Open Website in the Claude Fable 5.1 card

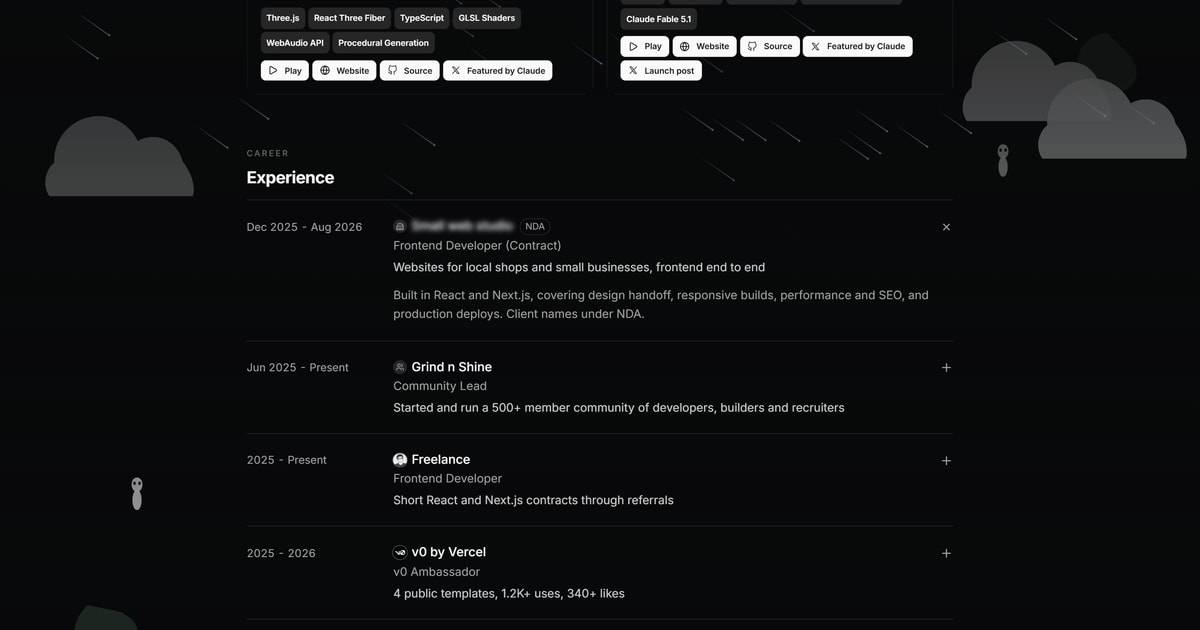click(704, 46)
